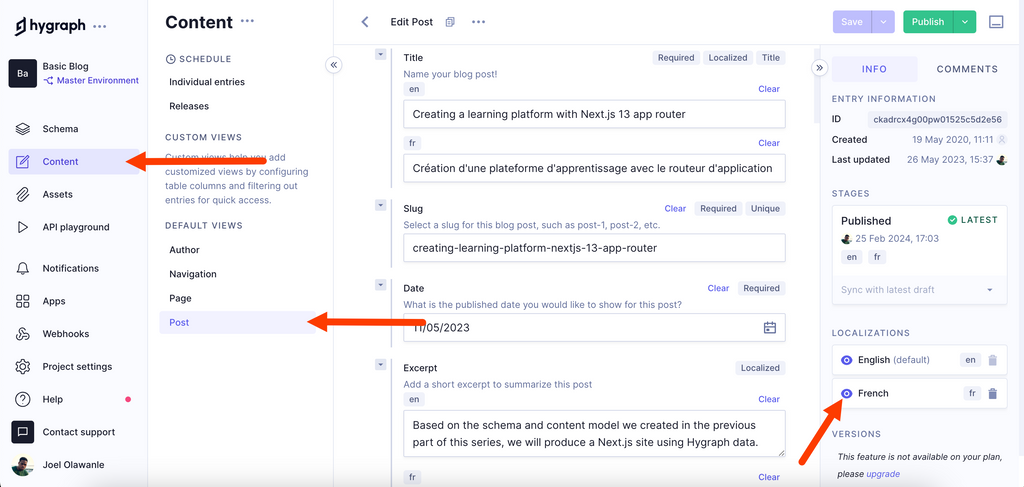This screenshot has height=487, width=1024.
Task: Clear the English title
Action: pos(769,89)
